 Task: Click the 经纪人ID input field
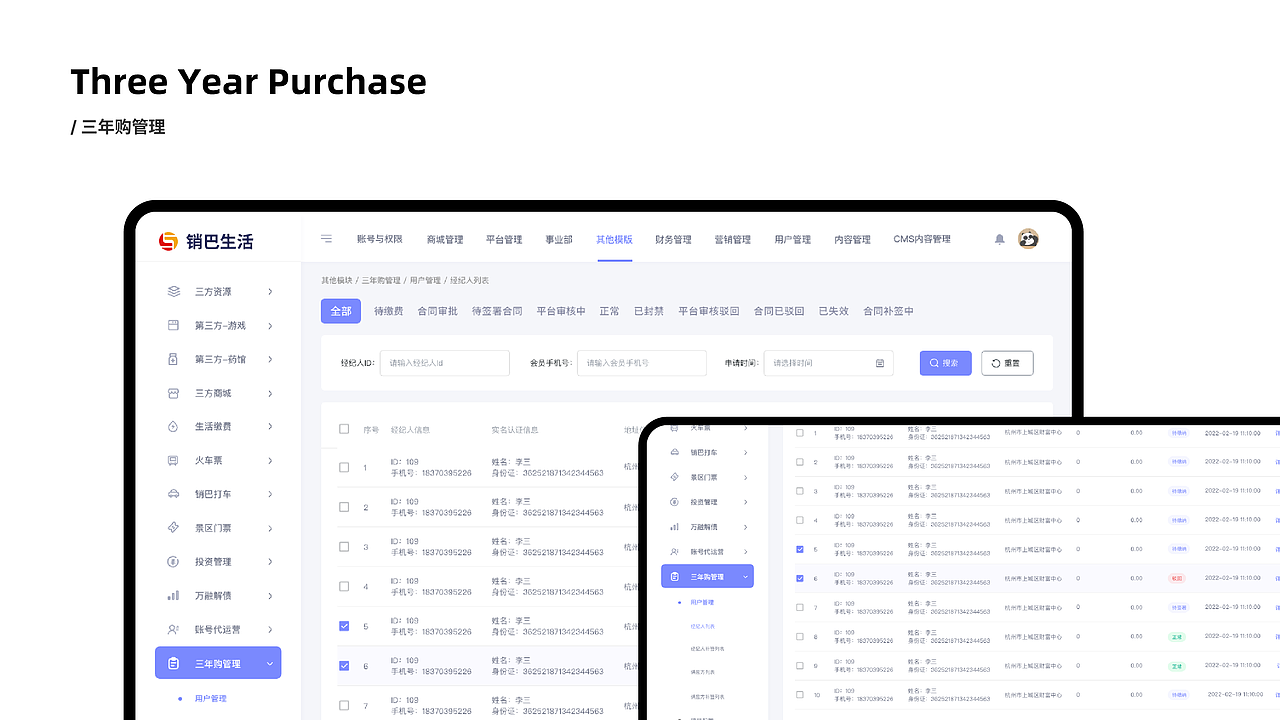coord(445,363)
